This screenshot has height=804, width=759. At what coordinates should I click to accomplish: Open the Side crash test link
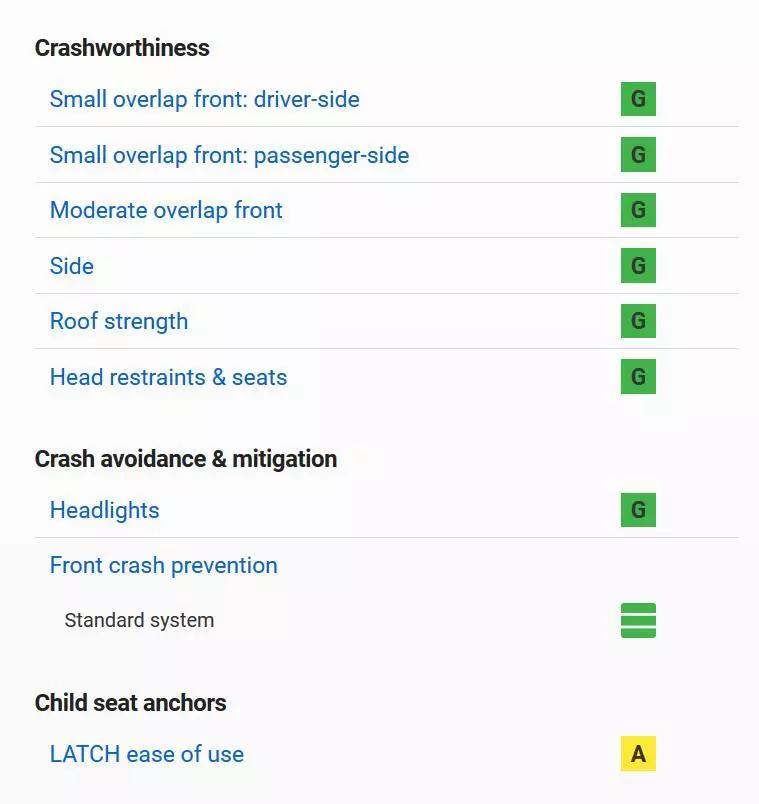(x=72, y=266)
